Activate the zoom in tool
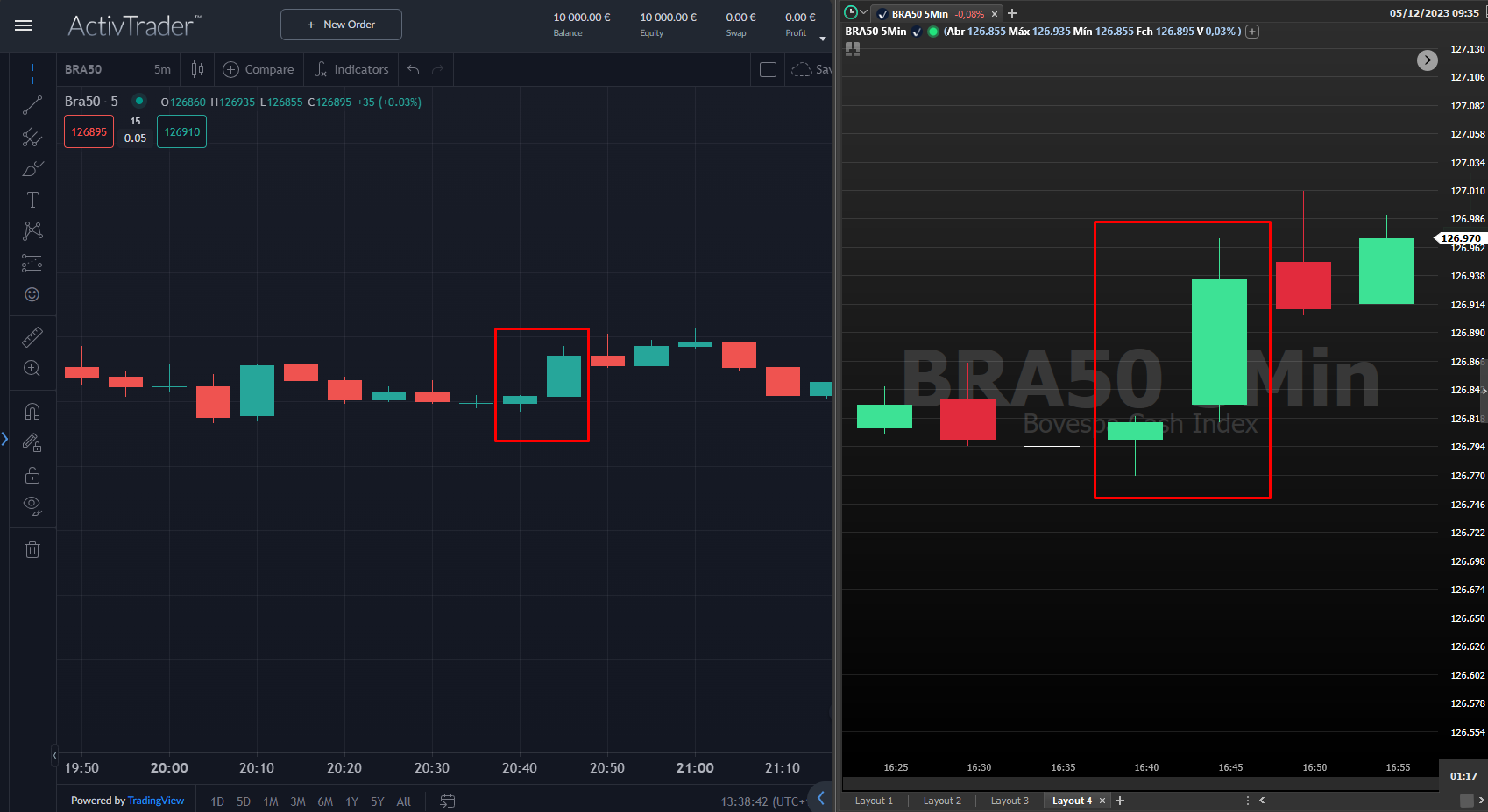This screenshot has width=1488, height=812. [x=32, y=368]
